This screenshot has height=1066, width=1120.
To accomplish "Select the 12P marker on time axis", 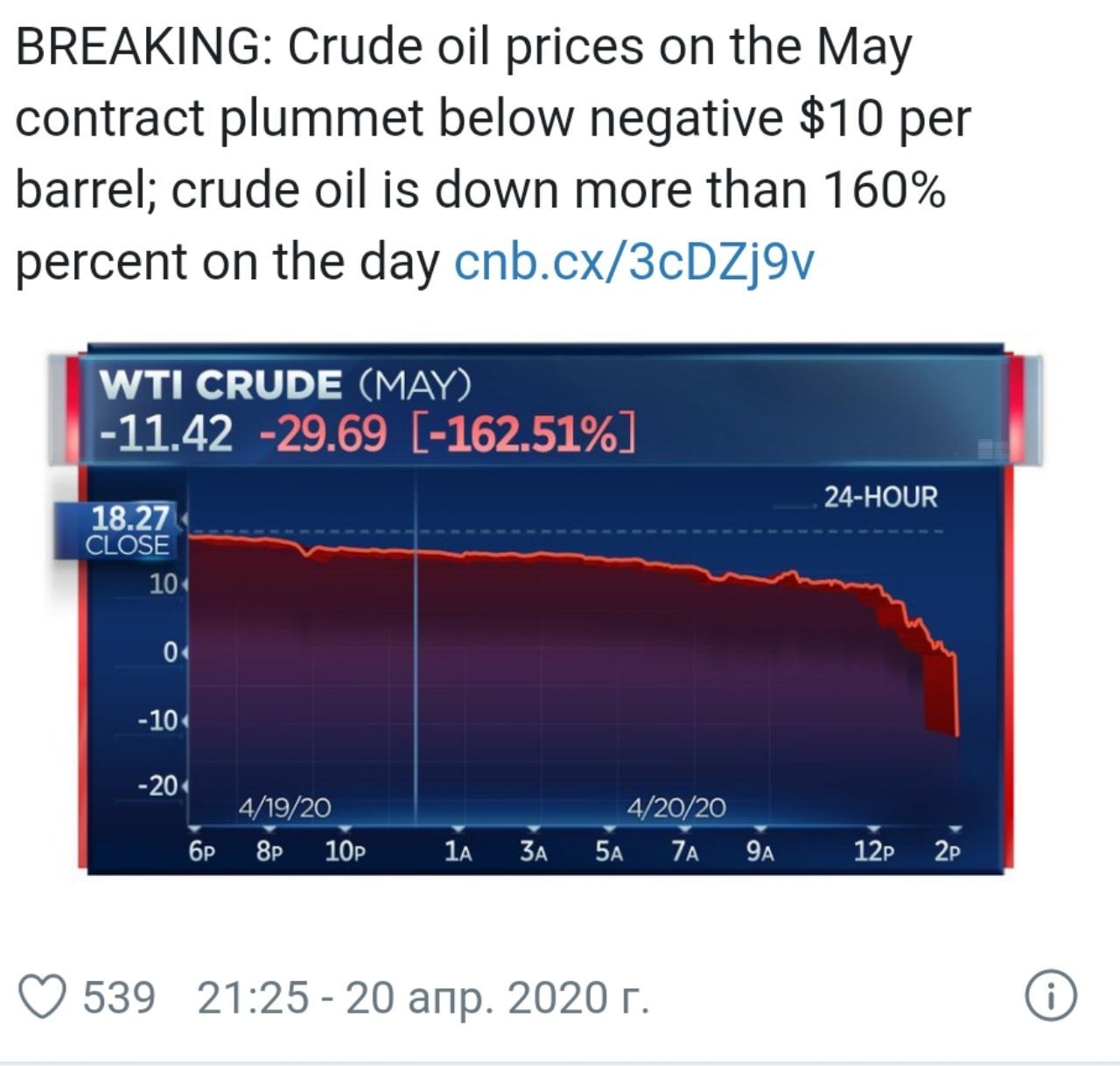I will pos(873,851).
